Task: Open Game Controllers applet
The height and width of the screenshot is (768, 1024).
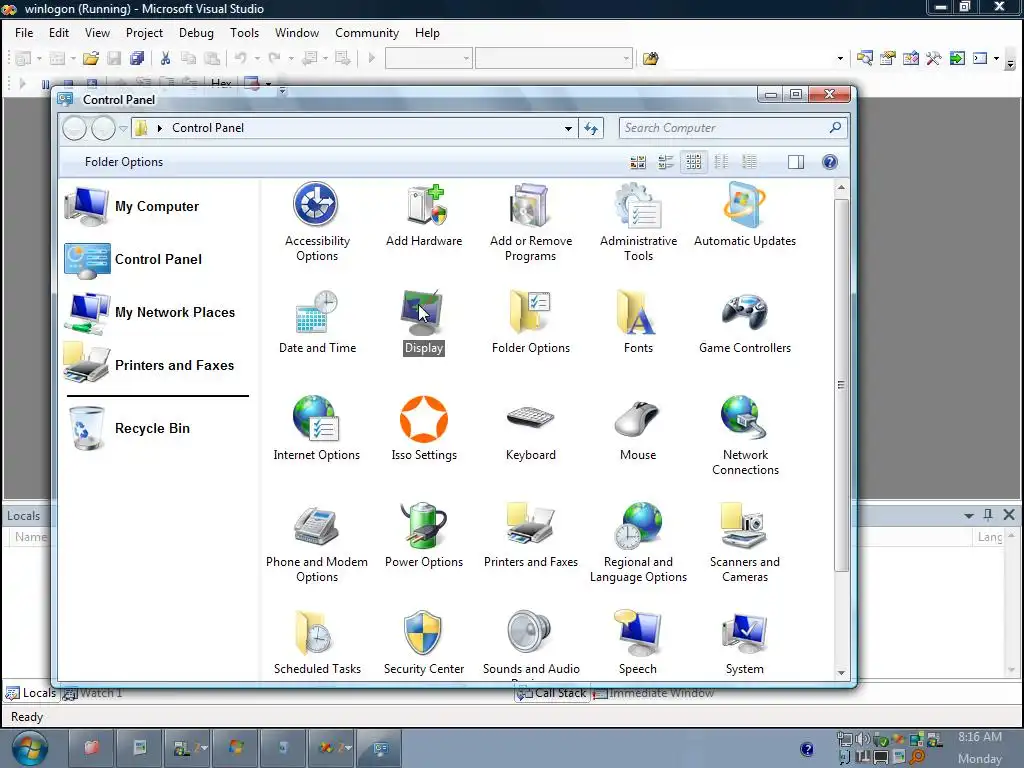Action: (744, 322)
